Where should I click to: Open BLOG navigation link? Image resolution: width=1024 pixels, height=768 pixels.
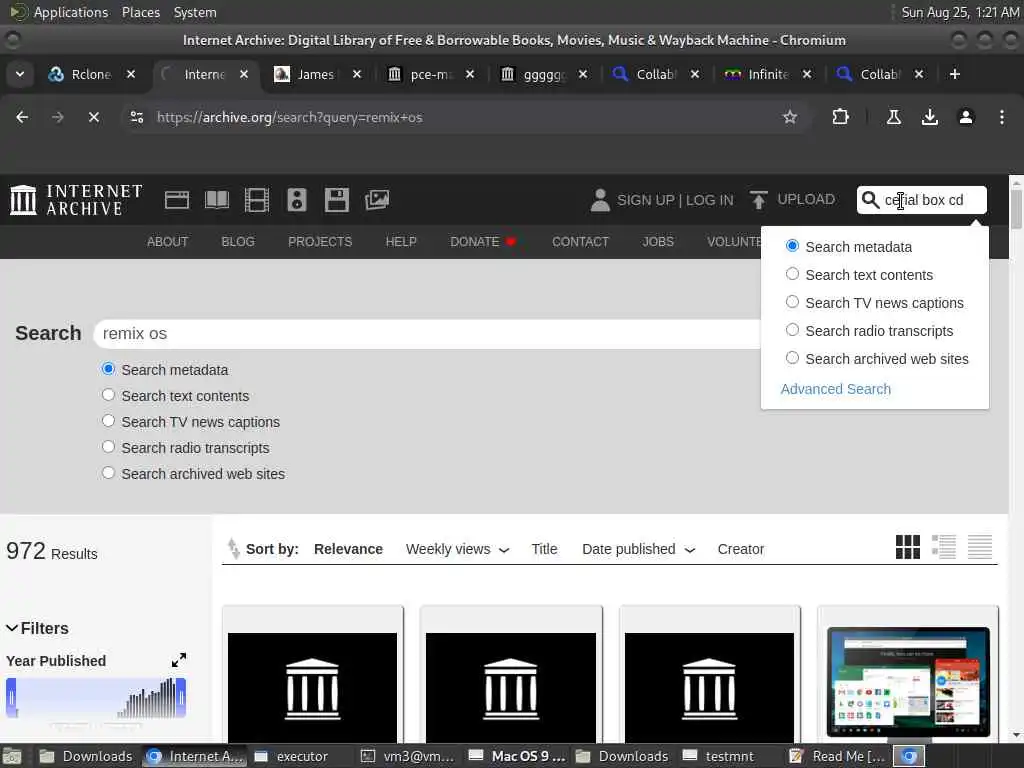click(238, 242)
